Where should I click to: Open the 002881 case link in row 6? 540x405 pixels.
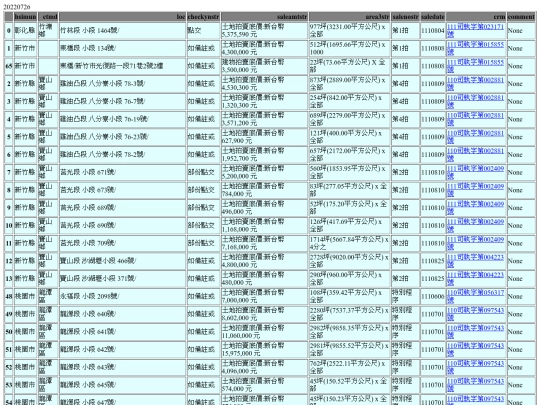(475, 155)
